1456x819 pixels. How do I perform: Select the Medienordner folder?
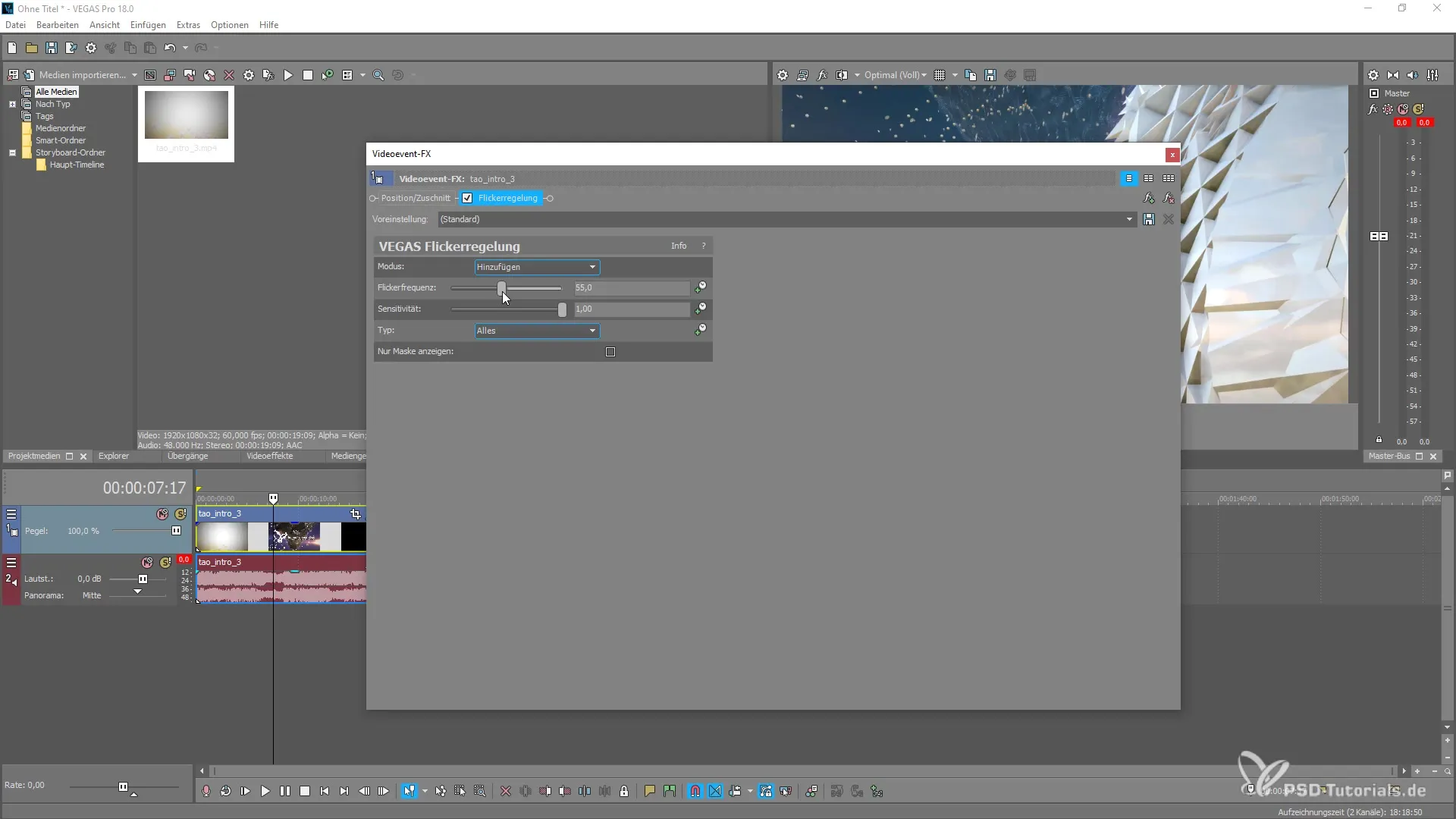point(61,128)
